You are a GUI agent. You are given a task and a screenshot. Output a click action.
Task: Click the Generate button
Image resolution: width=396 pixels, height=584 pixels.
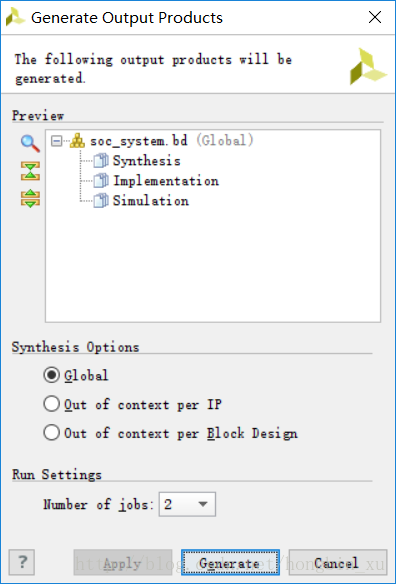click(230, 562)
